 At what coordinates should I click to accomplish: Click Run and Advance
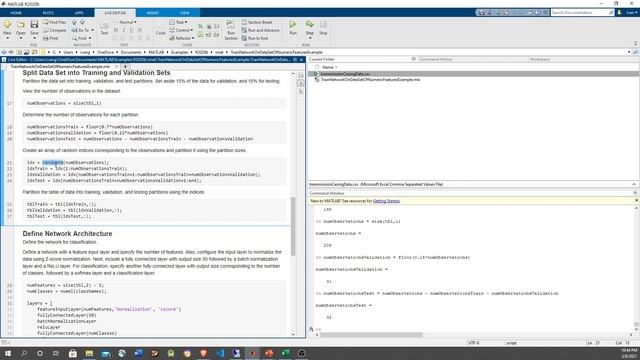point(260,30)
